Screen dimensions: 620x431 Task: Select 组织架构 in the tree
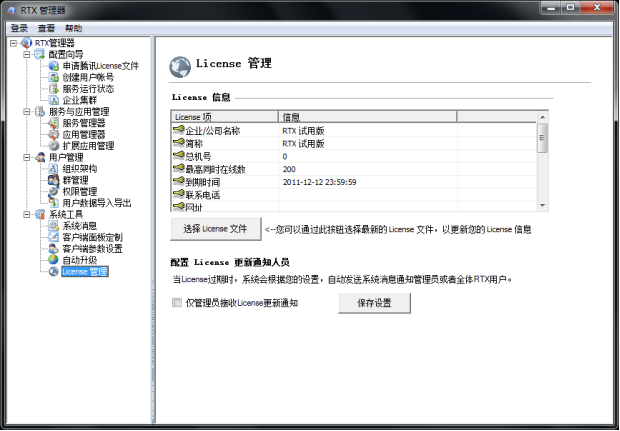pyautogui.click(x=80, y=169)
